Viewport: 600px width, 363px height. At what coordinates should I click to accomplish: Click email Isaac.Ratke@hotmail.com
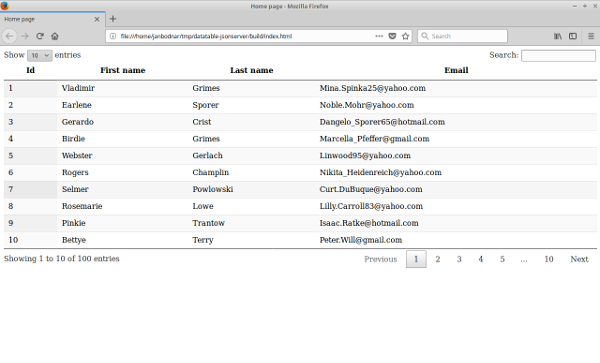(369, 223)
